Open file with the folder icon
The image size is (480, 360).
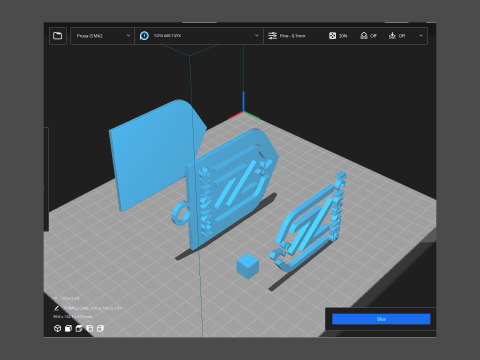point(58,36)
